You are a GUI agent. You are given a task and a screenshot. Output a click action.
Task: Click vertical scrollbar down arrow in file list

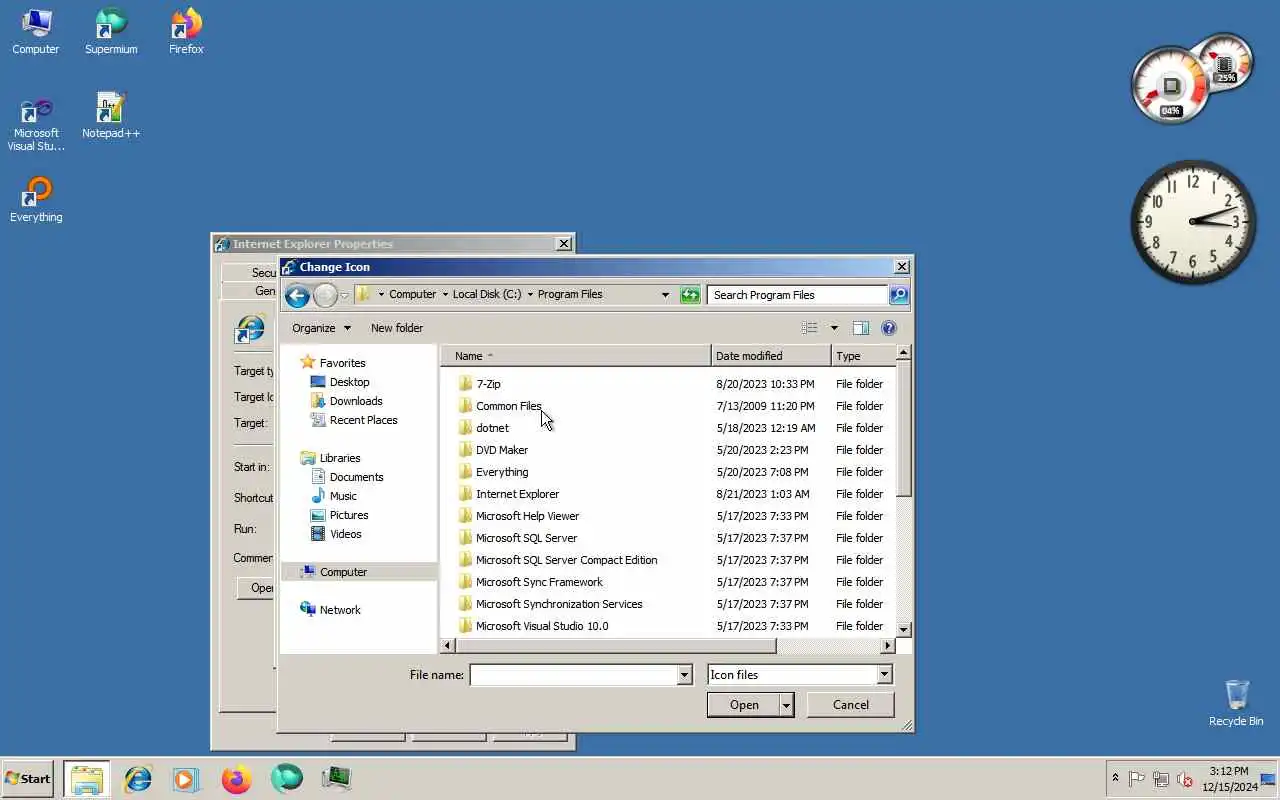coord(904,629)
